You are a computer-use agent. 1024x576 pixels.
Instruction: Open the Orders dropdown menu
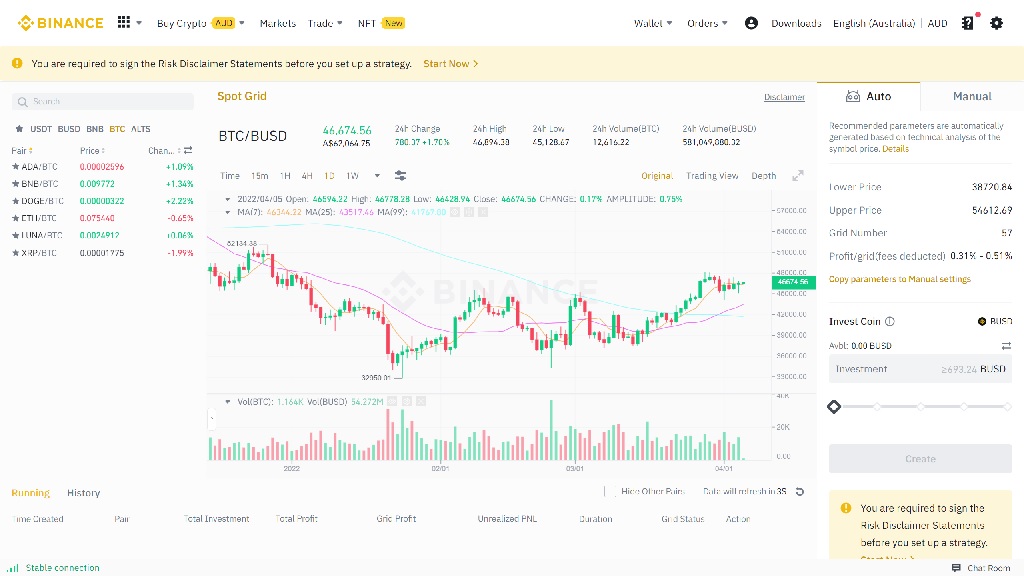(707, 24)
